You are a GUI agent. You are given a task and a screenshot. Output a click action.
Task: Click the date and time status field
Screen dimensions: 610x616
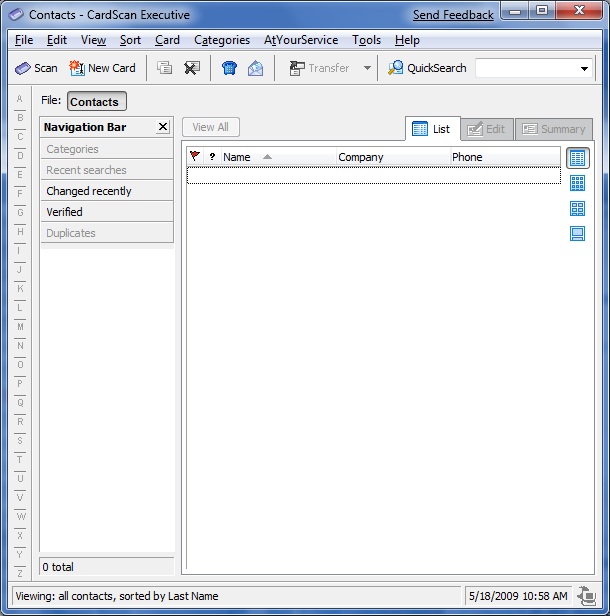[518, 596]
